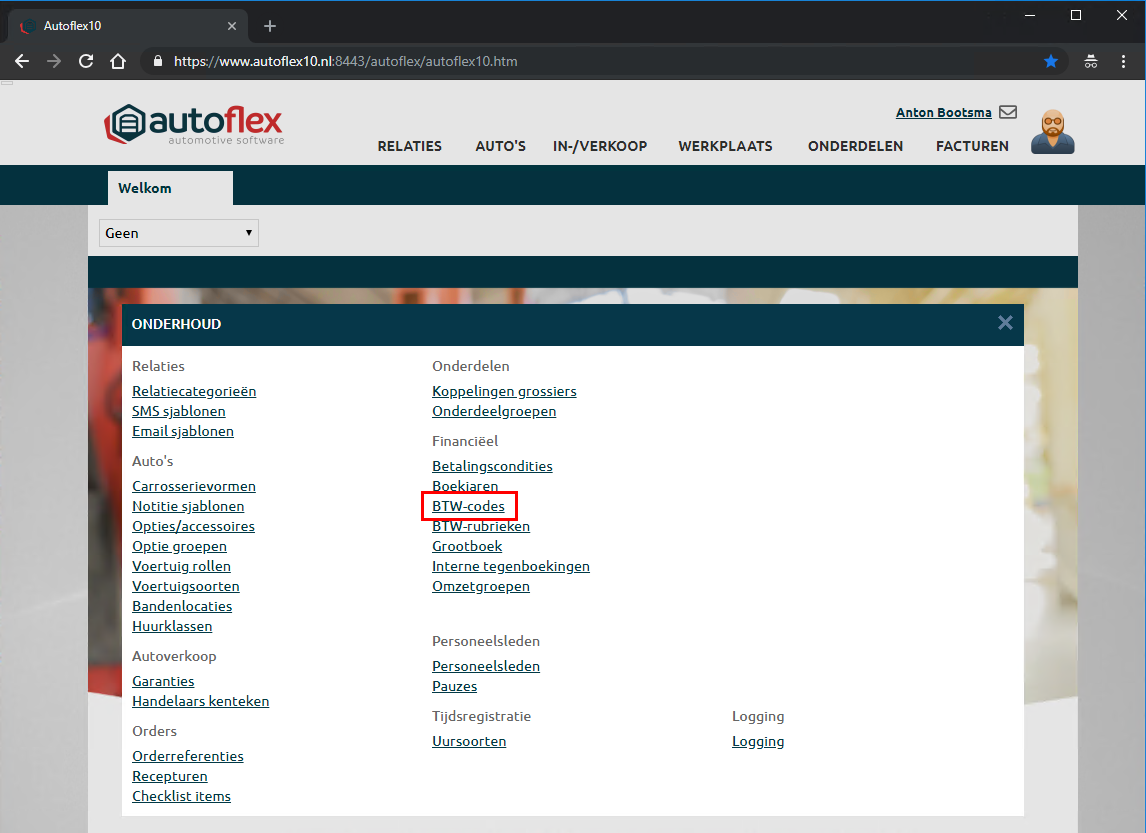Open the Facturen menu
Viewport: 1146px width, 833px height.
972,146
